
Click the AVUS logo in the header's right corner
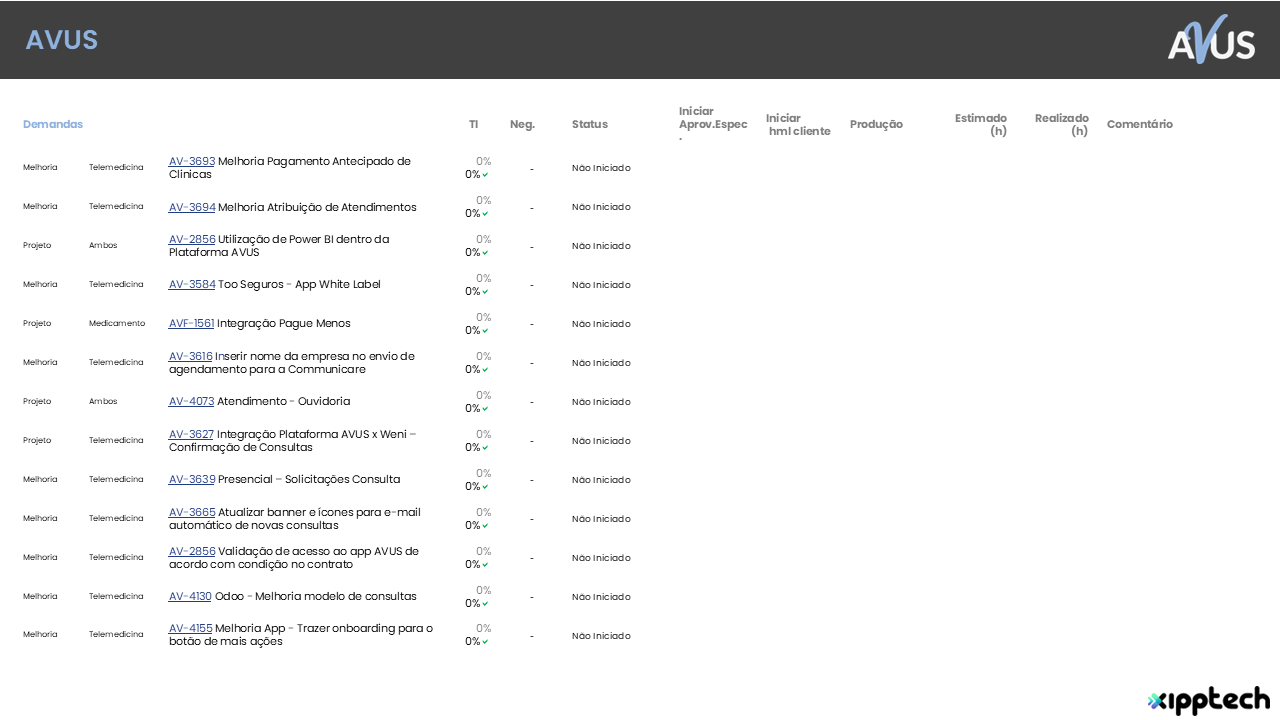[1211, 40]
